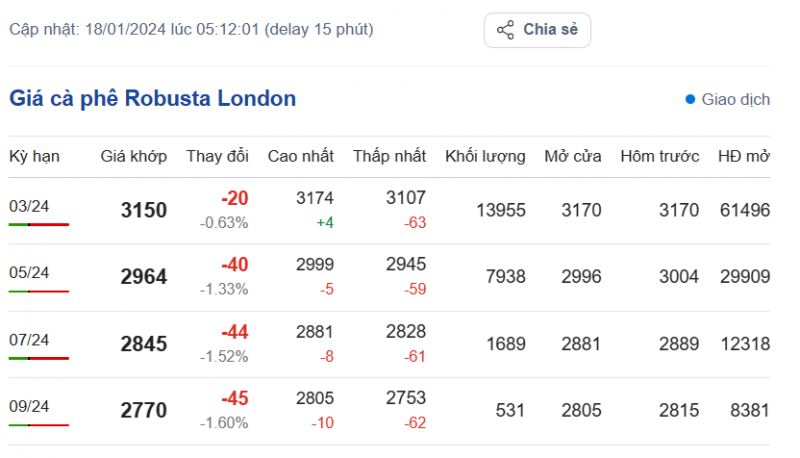Click the HĐ mở column header
This screenshot has width=800, height=458.
pyautogui.click(x=743, y=156)
